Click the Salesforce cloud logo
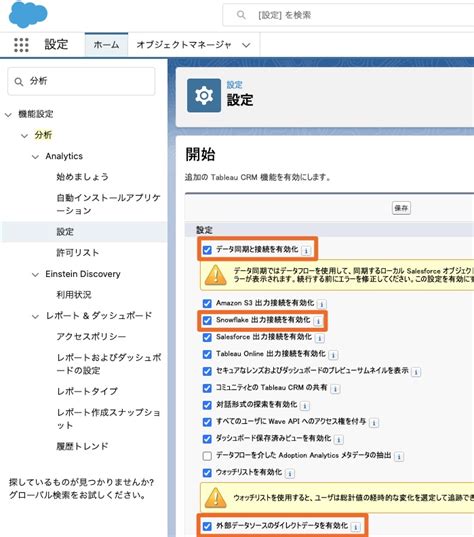This screenshot has height=537, width=474. (28, 14)
